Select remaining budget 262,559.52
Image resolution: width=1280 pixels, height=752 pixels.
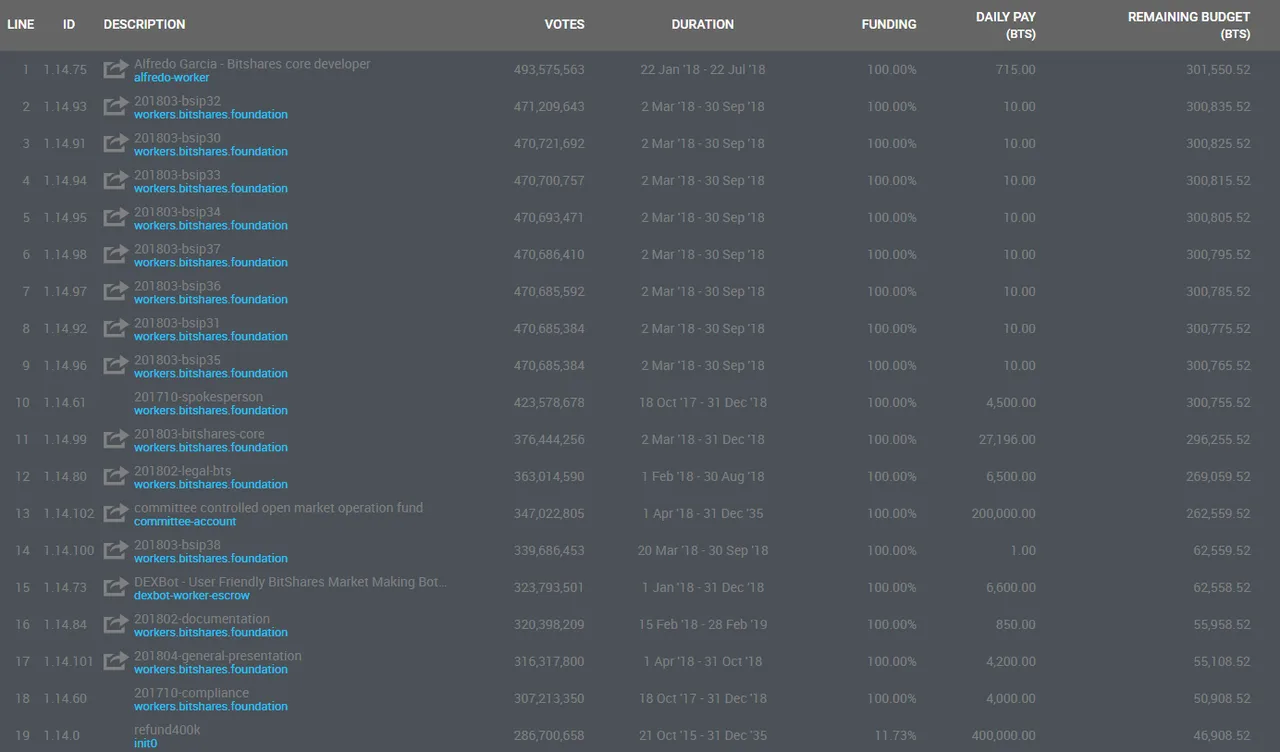coord(1219,514)
